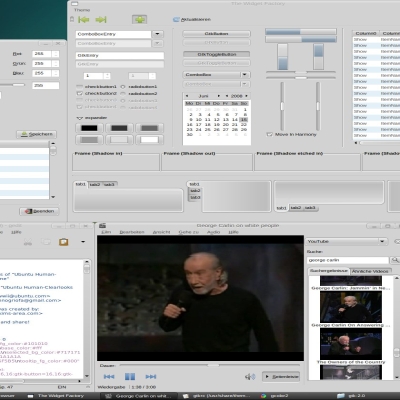Click the Column0 column header
Image resolution: width=400 pixels, height=400 pixels.
366,33
